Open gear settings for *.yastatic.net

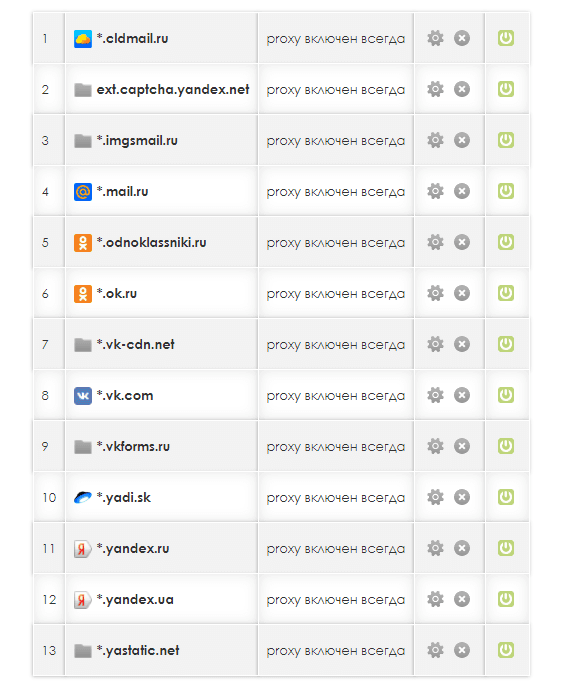(x=435, y=650)
